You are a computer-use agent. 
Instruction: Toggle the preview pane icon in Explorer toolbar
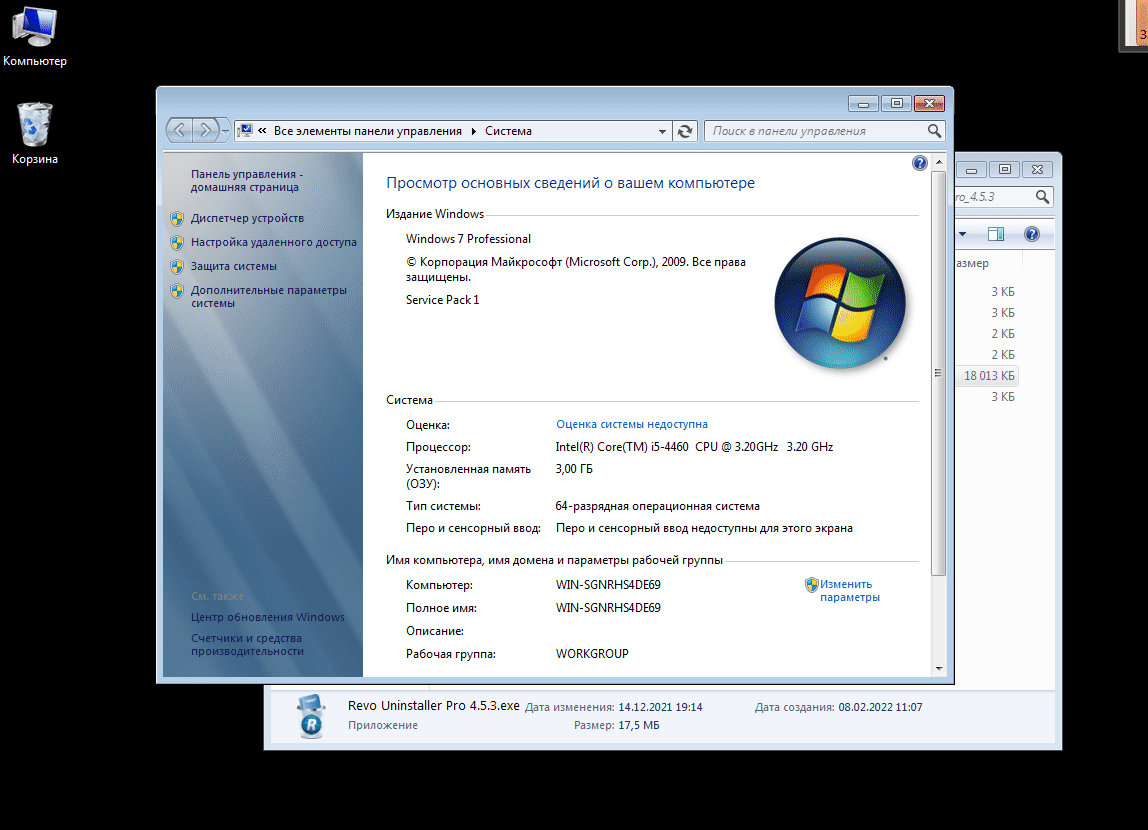click(996, 234)
